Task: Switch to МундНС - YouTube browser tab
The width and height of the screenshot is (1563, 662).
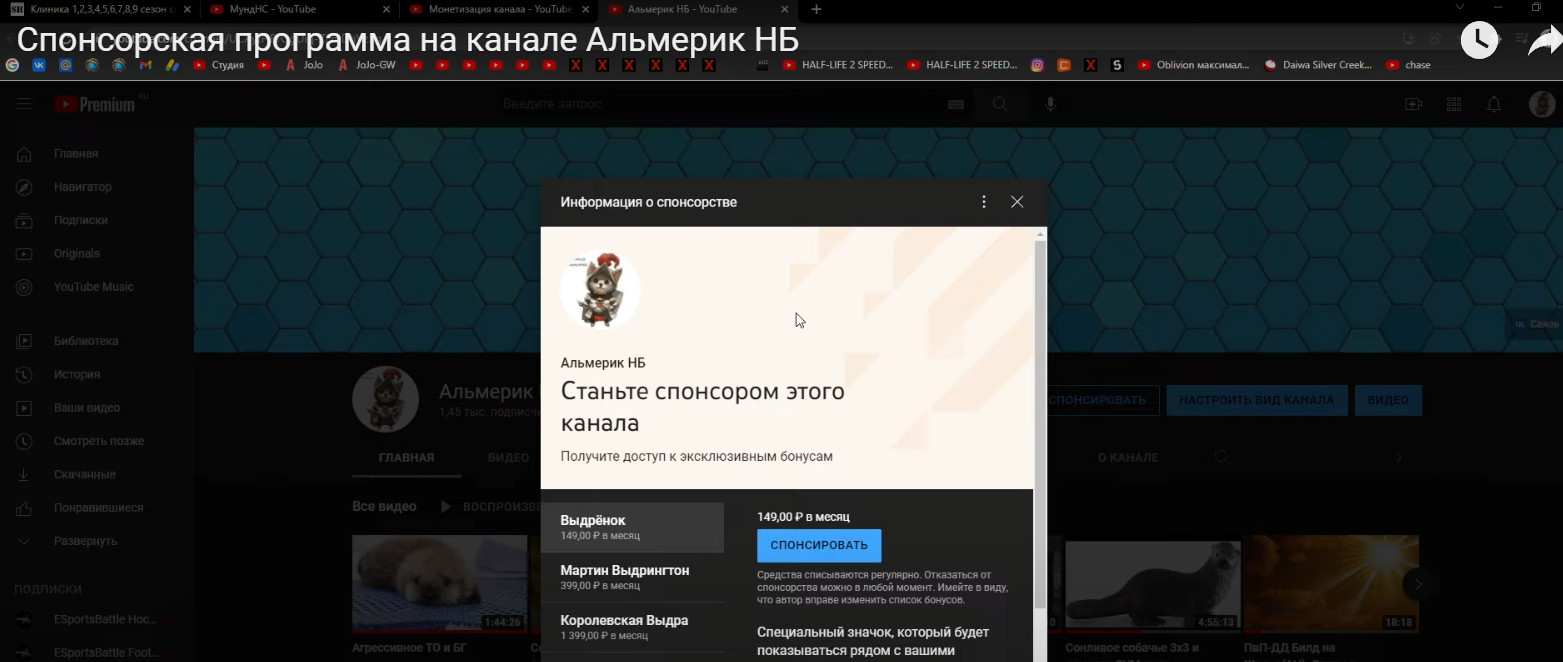Action: click(x=298, y=9)
